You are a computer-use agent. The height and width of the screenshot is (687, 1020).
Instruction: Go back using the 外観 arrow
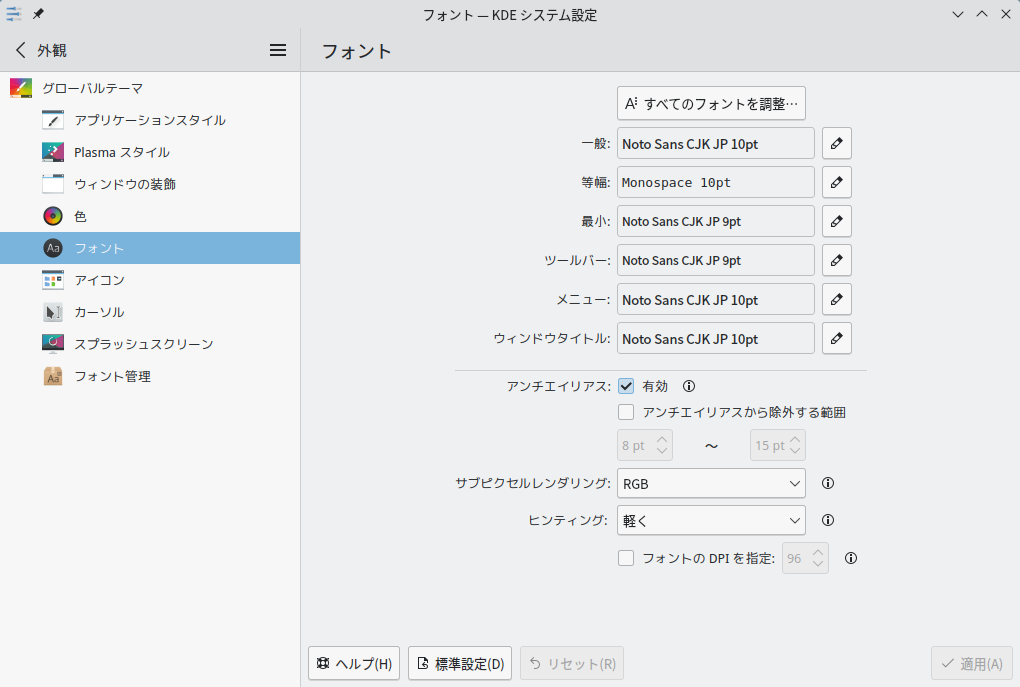point(21,50)
